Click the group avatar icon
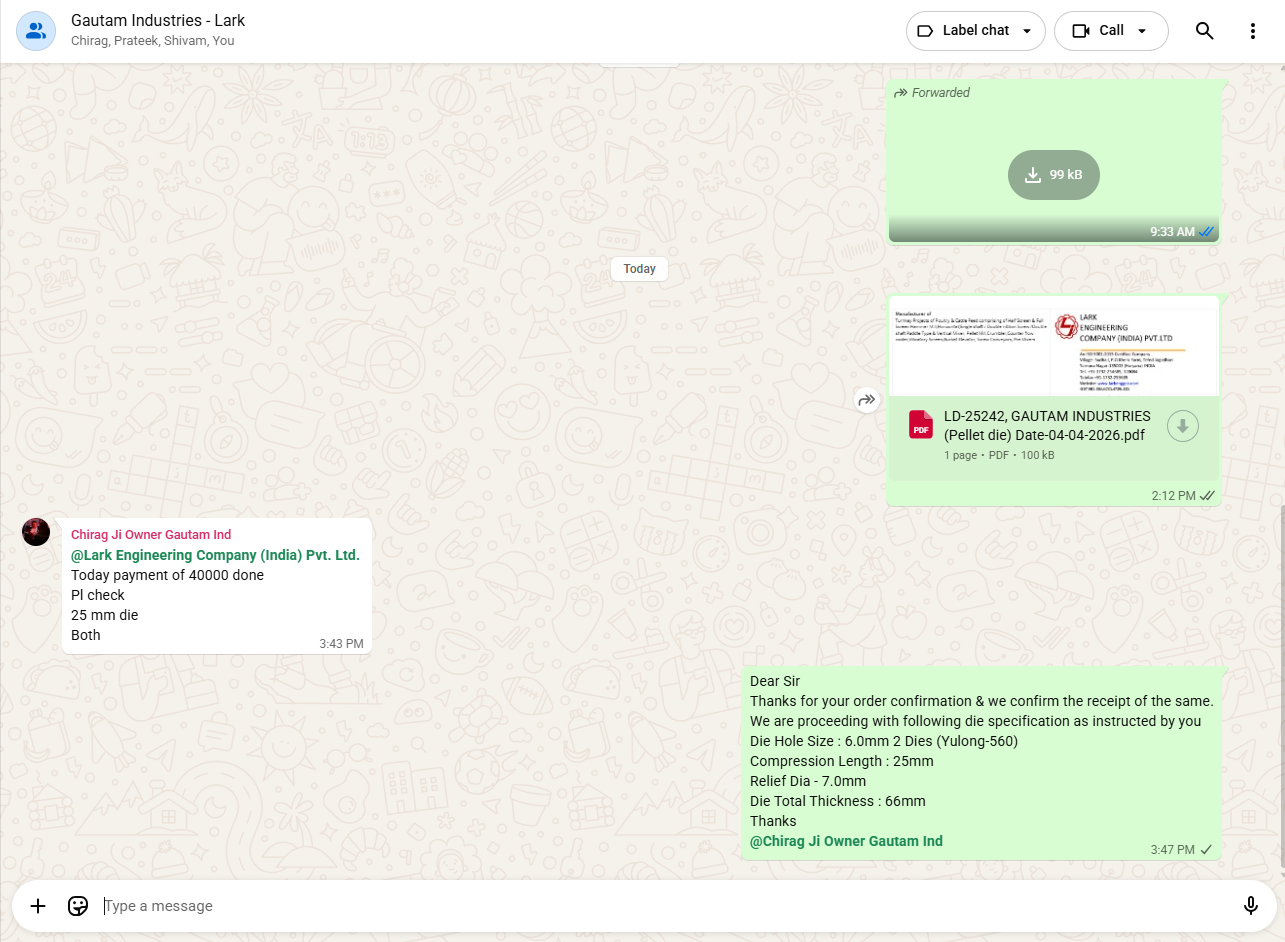Screen dimensions: 1285x942 coord(36,31)
